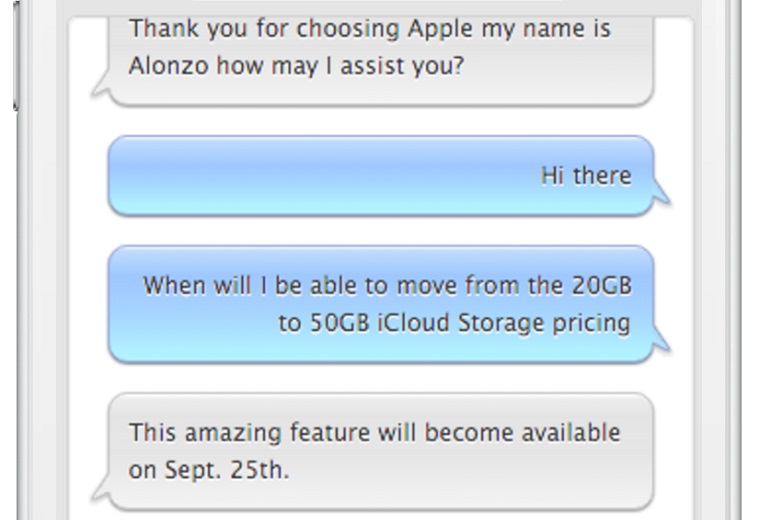Click the iCloud Storage pricing question bubble
This screenshot has width=760, height=520.
[x=380, y=304]
